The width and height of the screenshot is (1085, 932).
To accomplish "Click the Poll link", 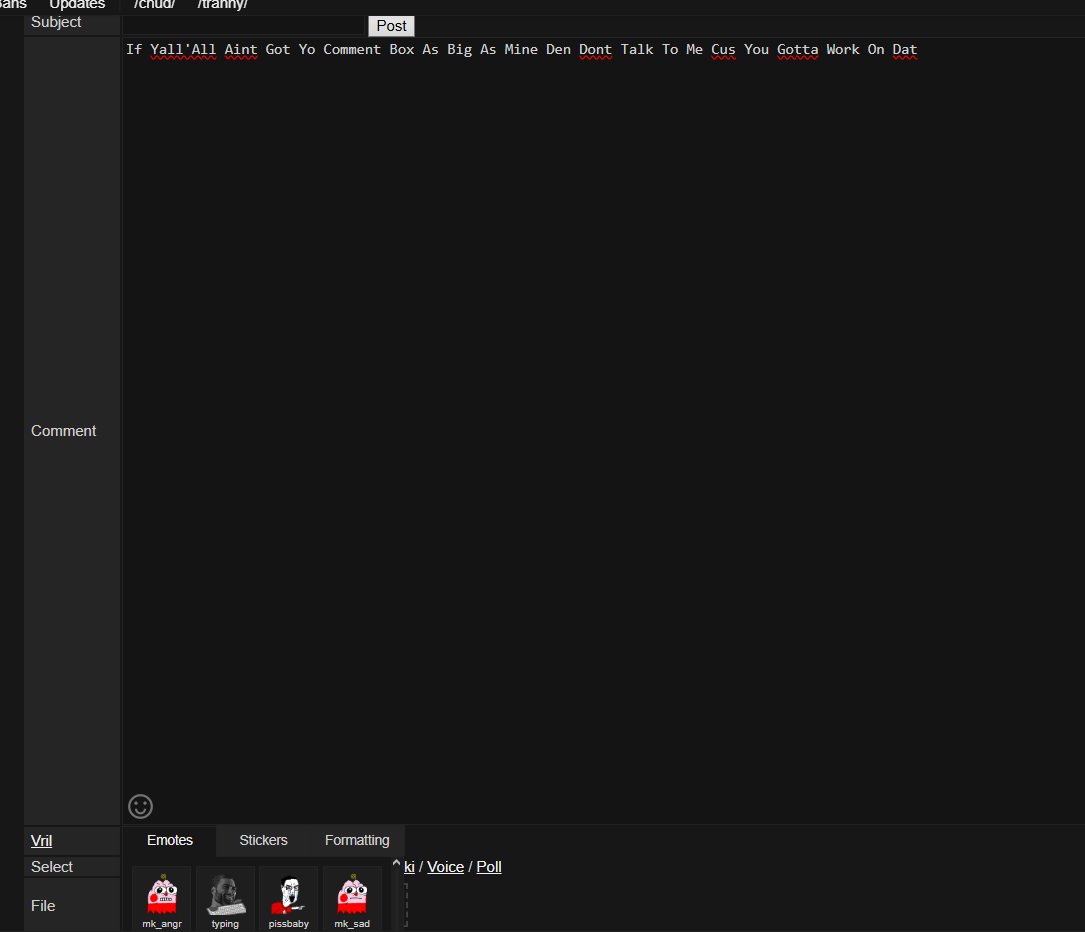I will 489,867.
